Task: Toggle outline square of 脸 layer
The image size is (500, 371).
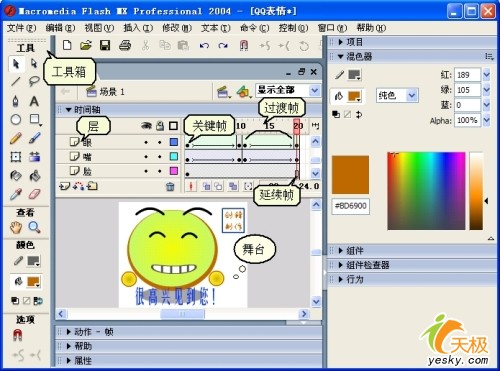Action: pyautogui.click(x=174, y=171)
